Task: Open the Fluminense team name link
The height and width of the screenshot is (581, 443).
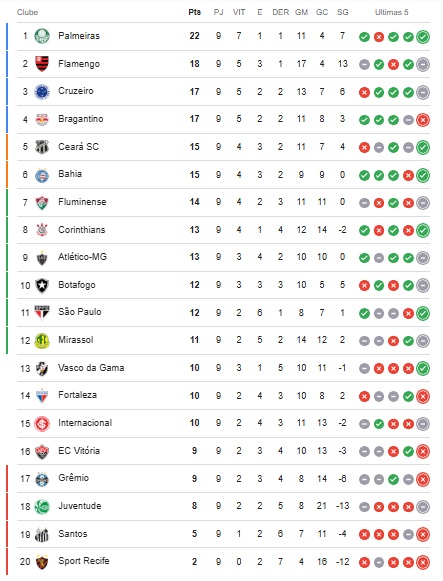Action: [x=82, y=202]
